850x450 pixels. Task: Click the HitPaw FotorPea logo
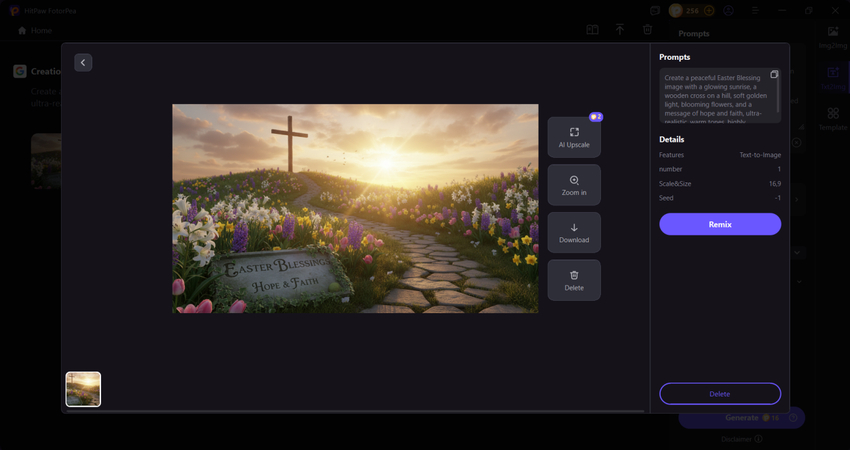[14, 10]
